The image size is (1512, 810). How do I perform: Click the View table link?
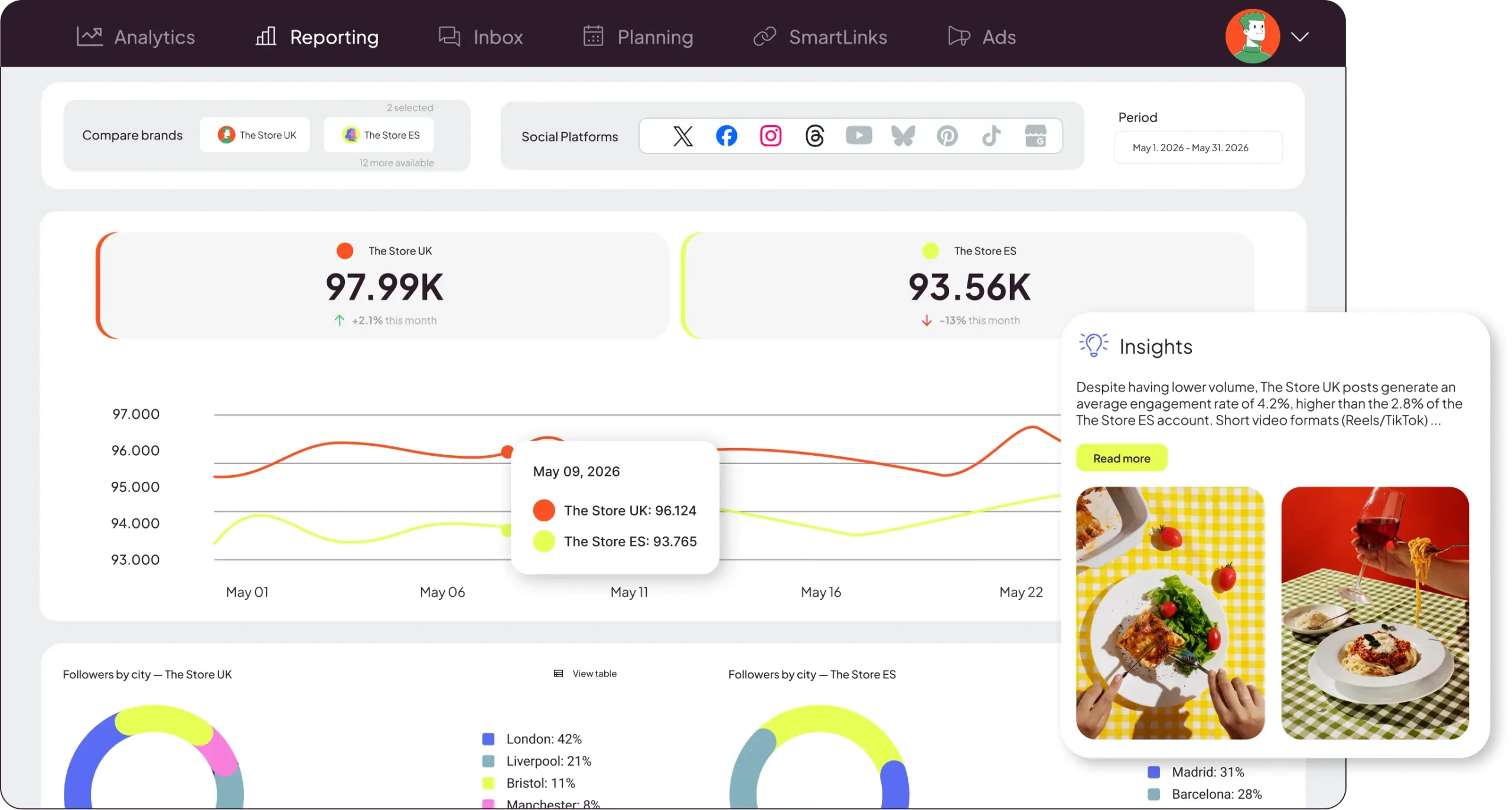[x=585, y=674]
